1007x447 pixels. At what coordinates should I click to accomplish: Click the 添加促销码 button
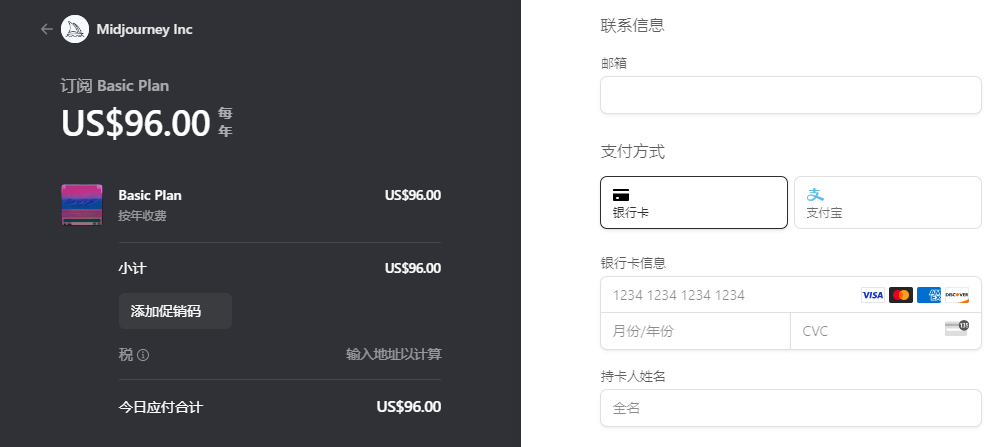(x=175, y=311)
